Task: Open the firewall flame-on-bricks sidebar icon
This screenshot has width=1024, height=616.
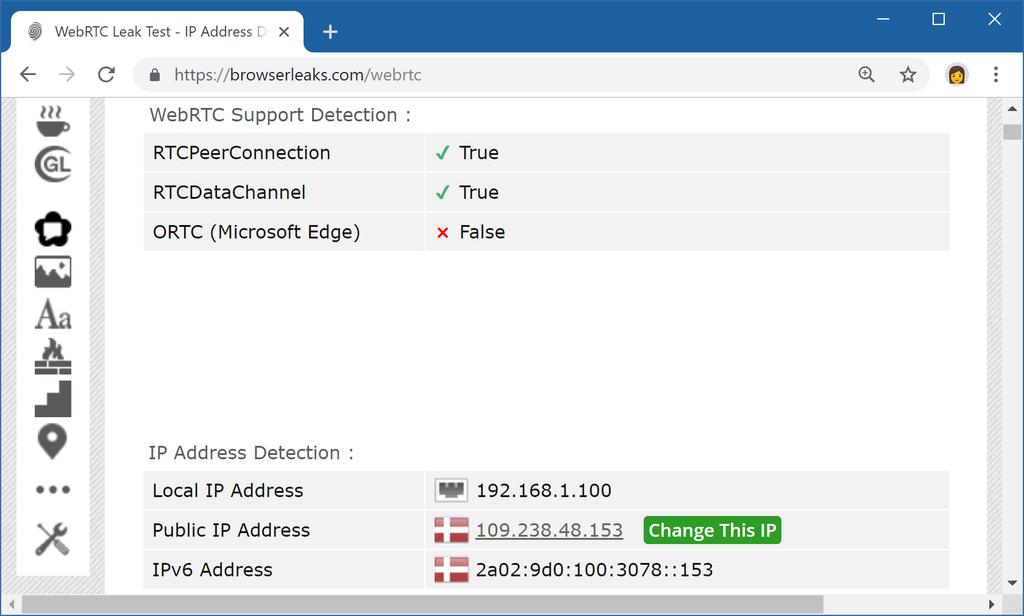Action: (x=53, y=356)
